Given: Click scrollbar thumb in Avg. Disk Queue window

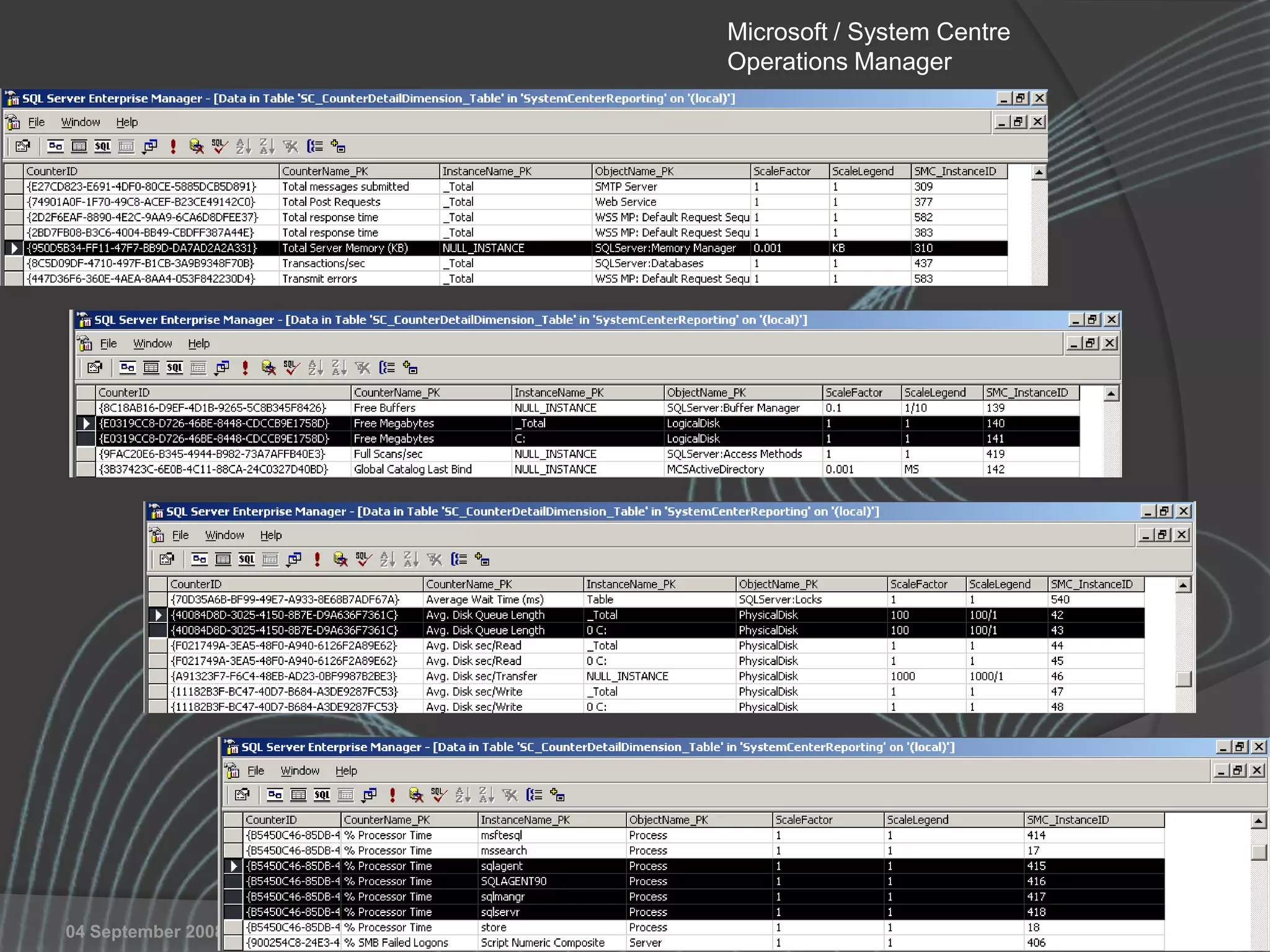Looking at the screenshot, I should tap(1183, 679).
